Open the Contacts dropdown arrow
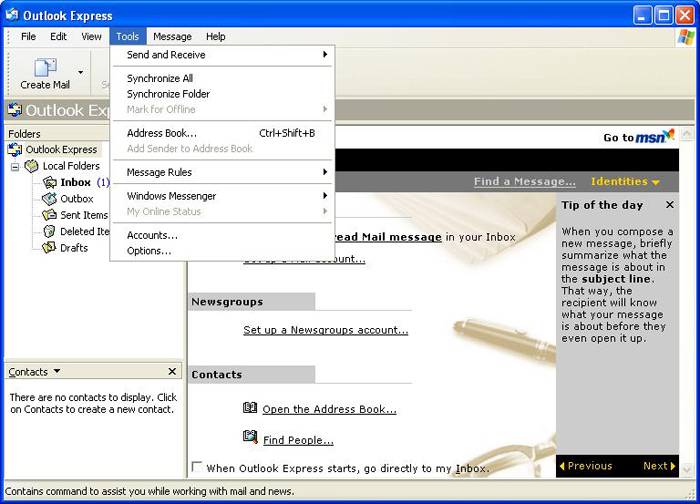Screen dimensions: 700x504 tap(57, 371)
